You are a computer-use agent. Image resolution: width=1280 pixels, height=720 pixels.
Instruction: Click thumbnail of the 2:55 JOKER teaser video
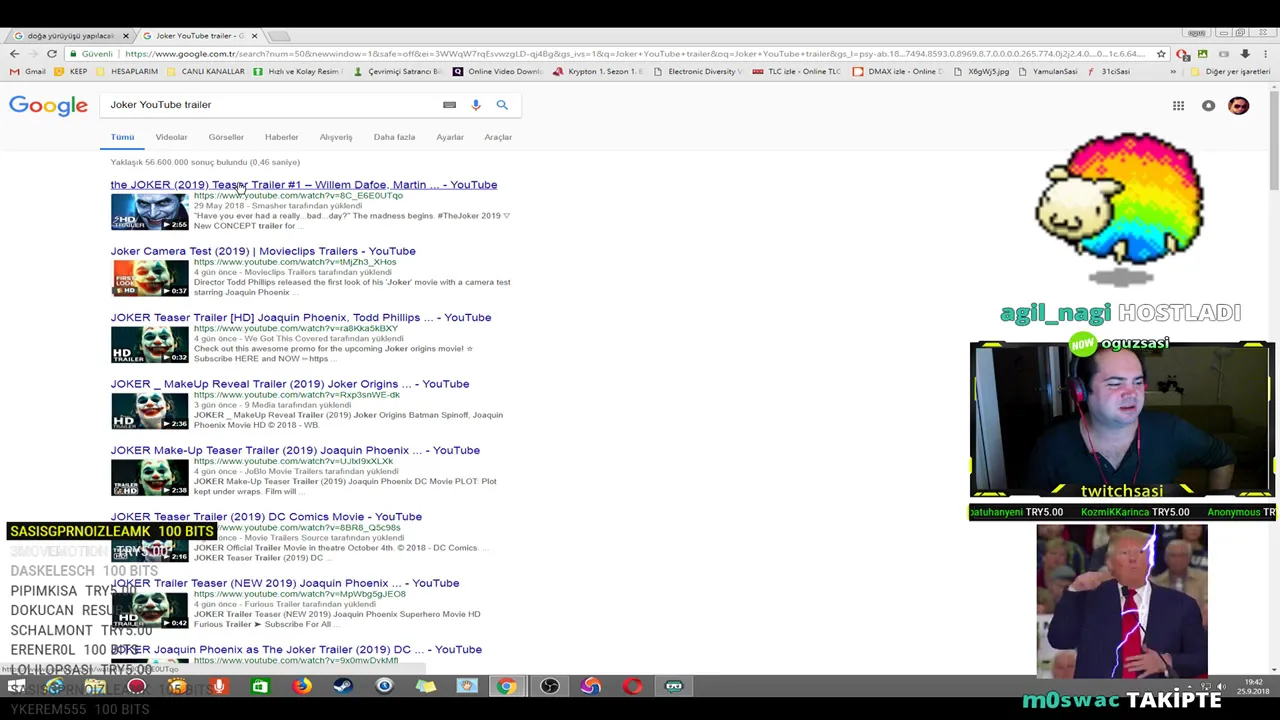(x=149, y=212)
